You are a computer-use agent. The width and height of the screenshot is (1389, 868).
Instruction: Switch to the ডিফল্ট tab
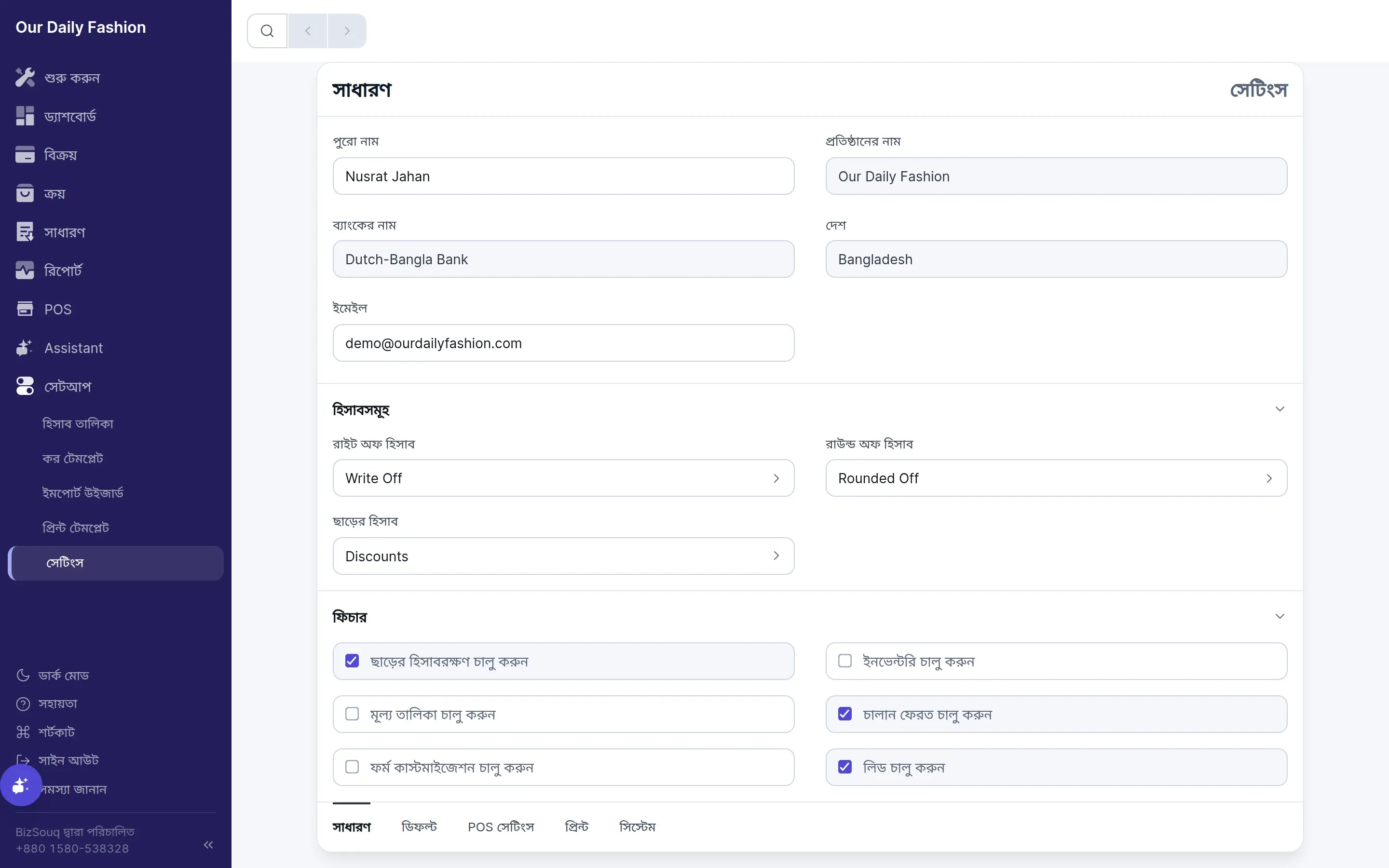[419, 827]
